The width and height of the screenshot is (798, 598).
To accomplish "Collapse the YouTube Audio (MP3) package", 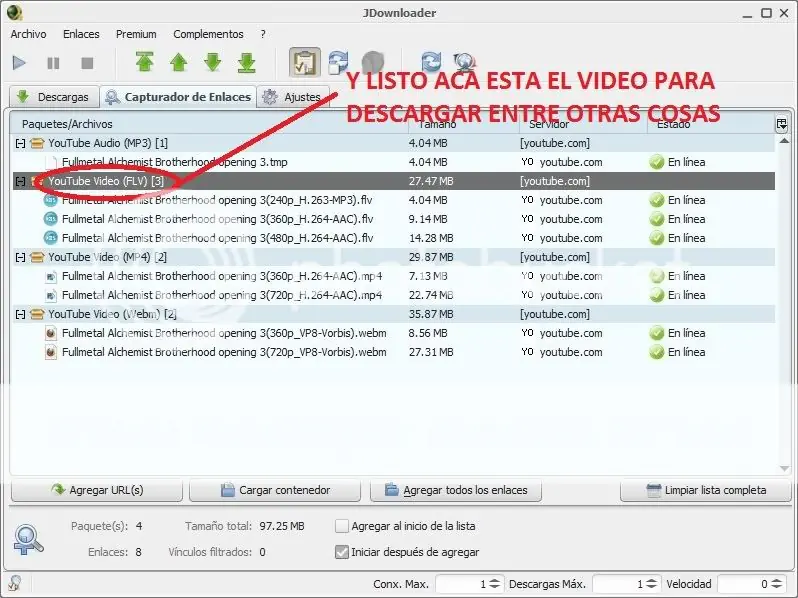I will point(20,144).
